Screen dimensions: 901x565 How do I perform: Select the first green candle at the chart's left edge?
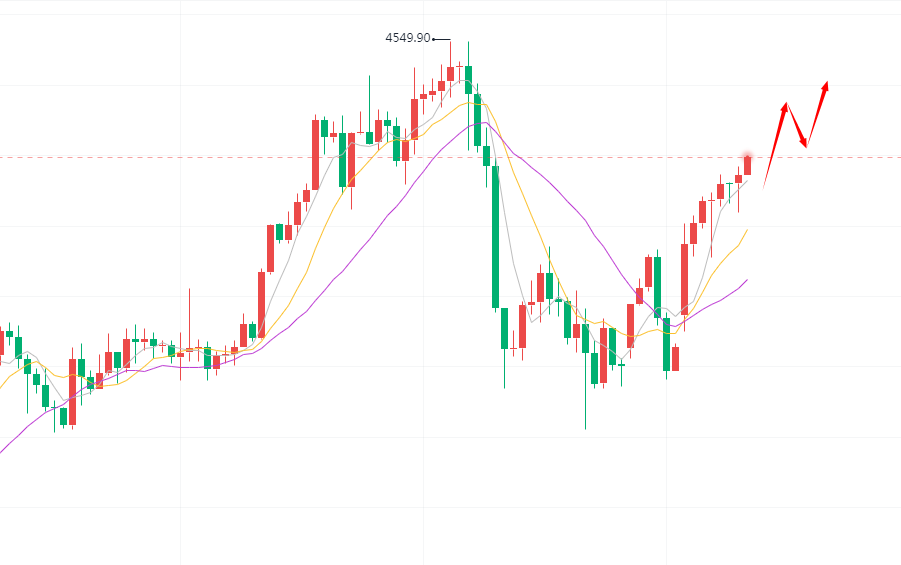9,333
